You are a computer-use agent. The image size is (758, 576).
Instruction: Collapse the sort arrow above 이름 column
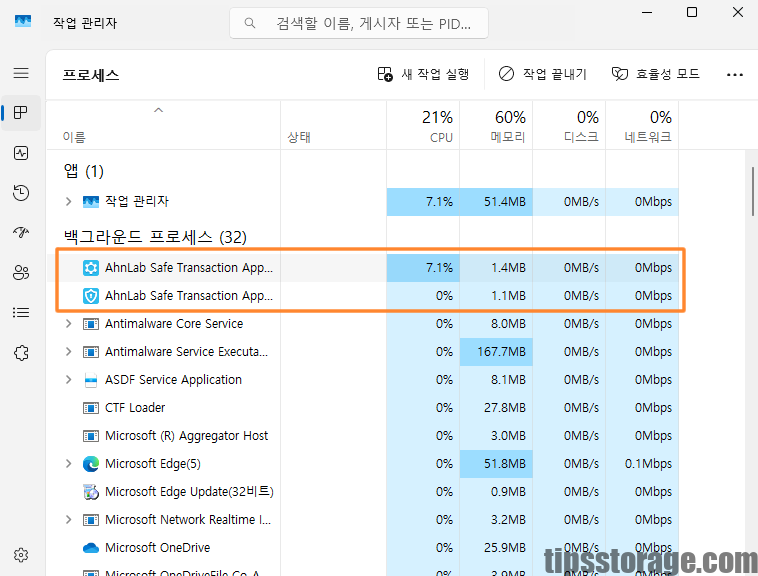click(158, 110)
